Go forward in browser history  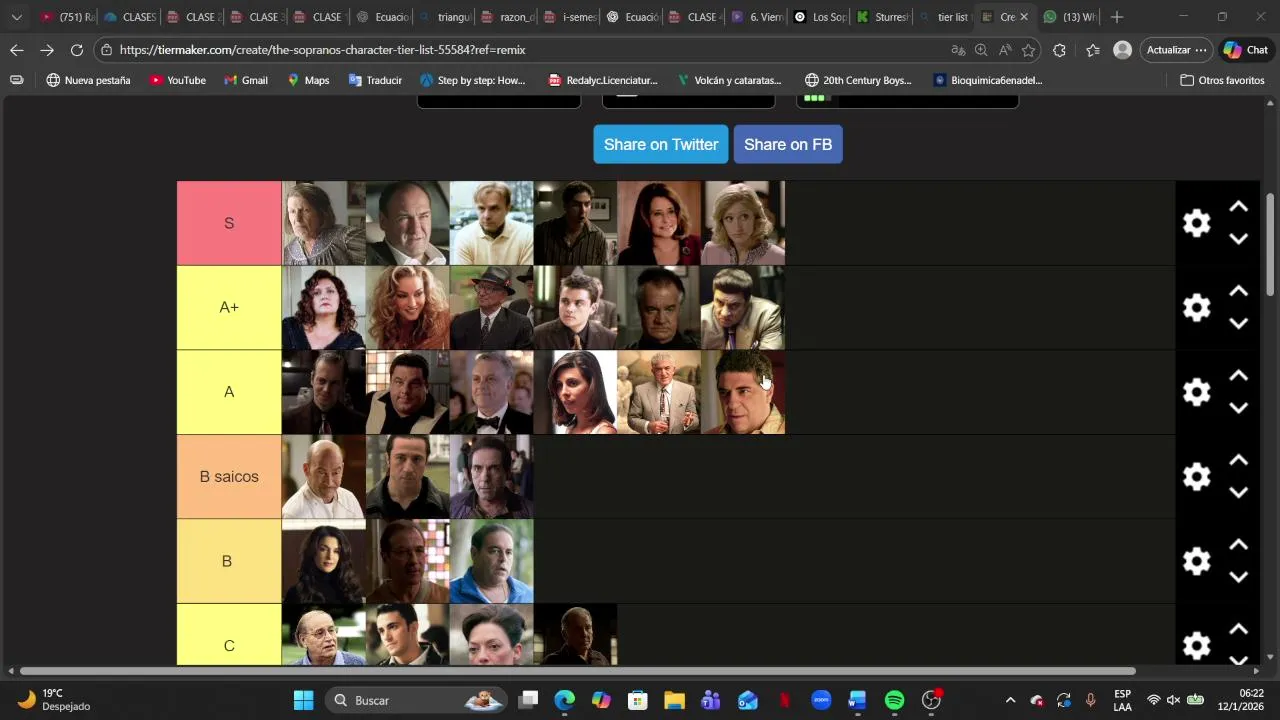click(x=47, y=50)
